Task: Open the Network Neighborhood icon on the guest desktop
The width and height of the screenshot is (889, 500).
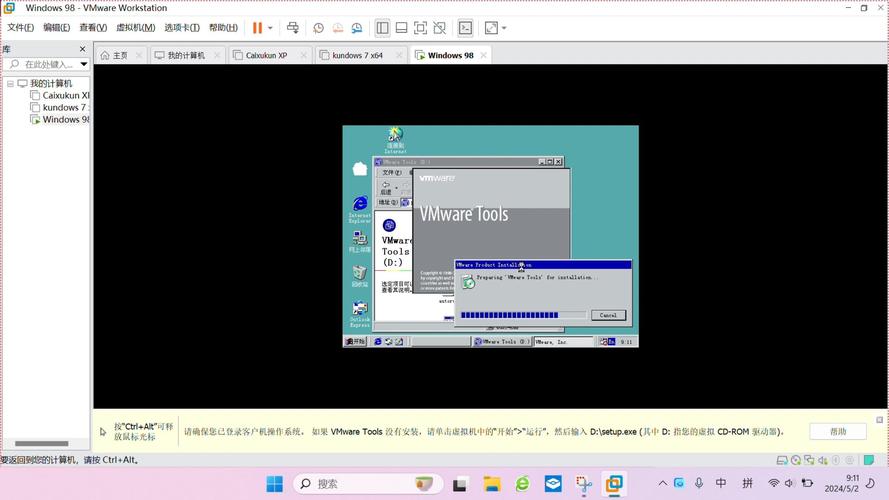Action: coord(359,241)
